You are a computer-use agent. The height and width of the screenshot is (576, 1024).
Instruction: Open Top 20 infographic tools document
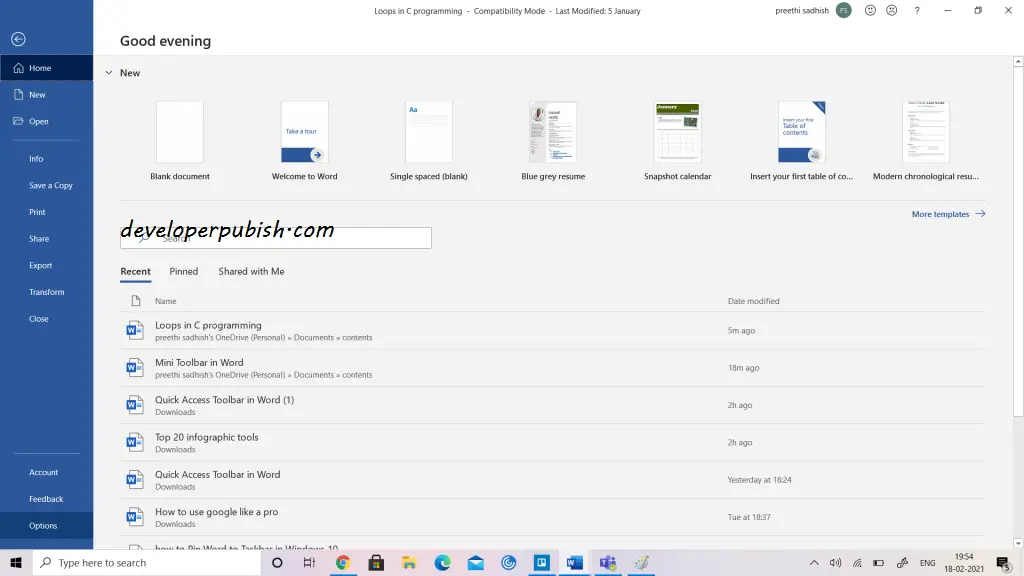552,442
